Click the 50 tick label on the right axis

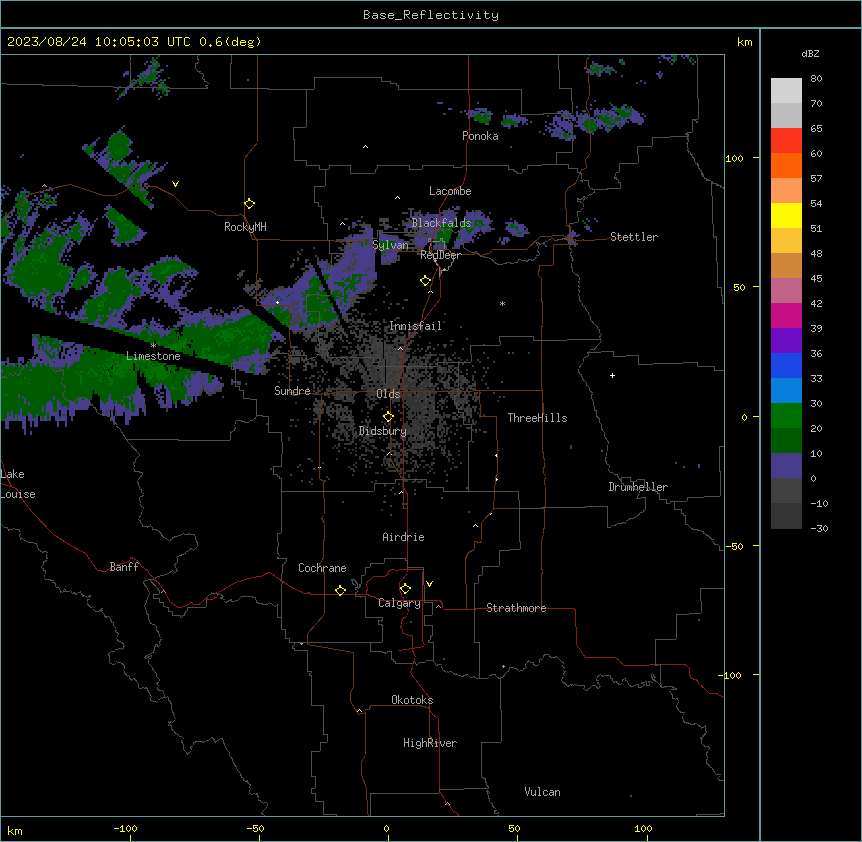(739, 287)
